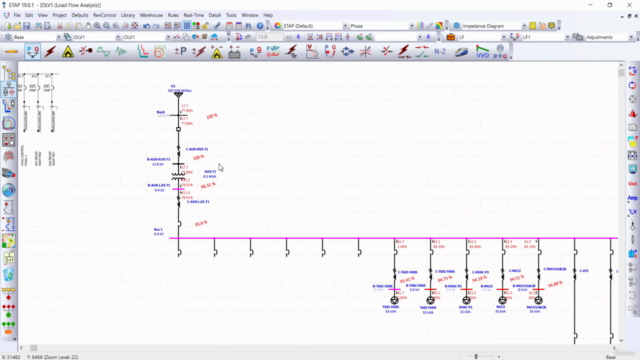Select the AUX-T1 transformer label
This screenshot has width=640, height=360.
tap(210, 172)
